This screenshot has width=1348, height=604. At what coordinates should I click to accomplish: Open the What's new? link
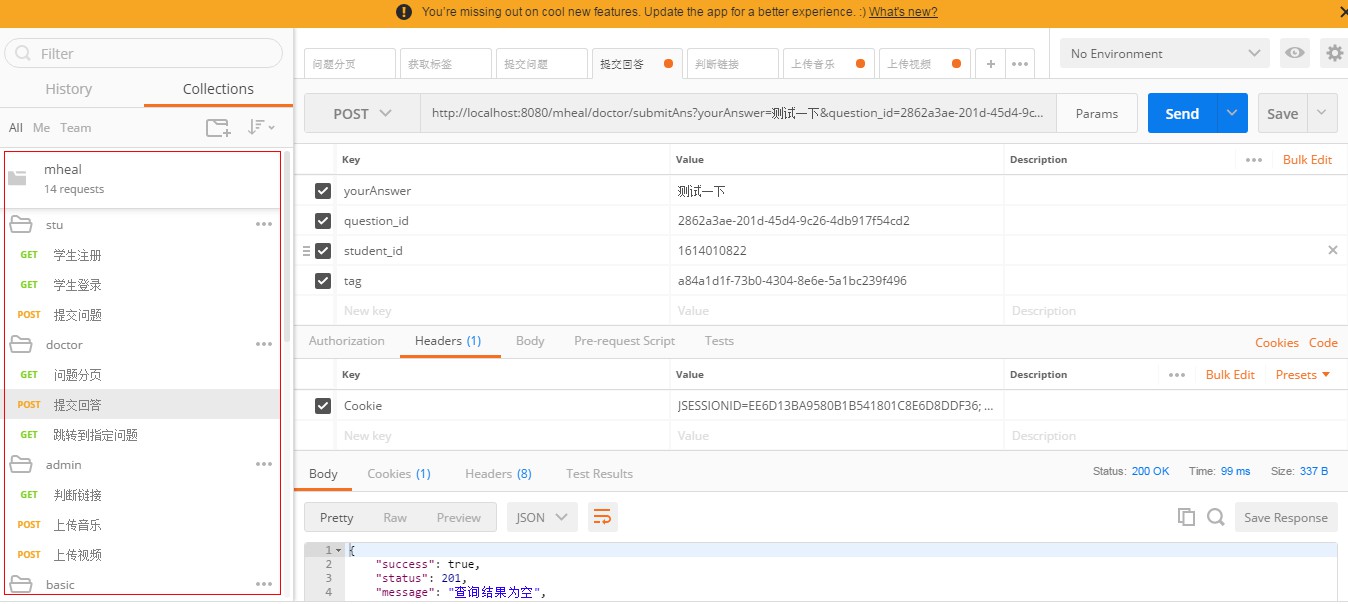tap(902, 12)
